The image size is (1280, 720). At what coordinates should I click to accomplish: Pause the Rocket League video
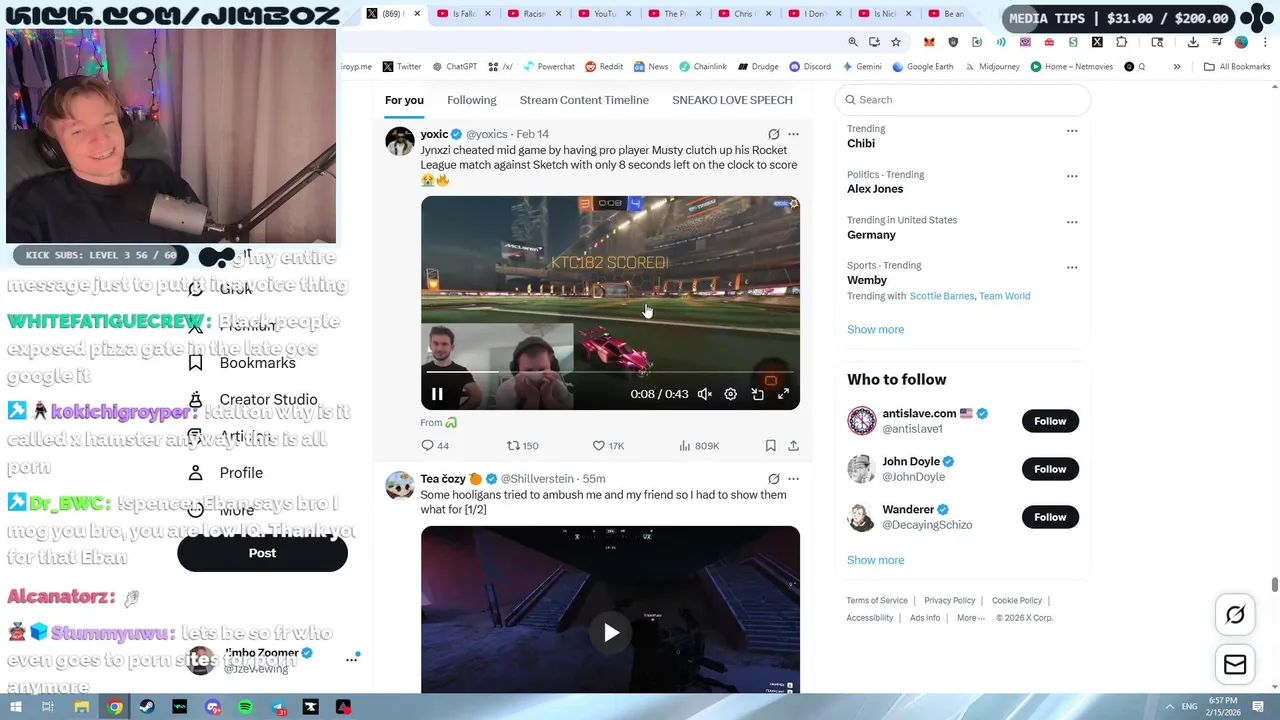coord(437,394)
